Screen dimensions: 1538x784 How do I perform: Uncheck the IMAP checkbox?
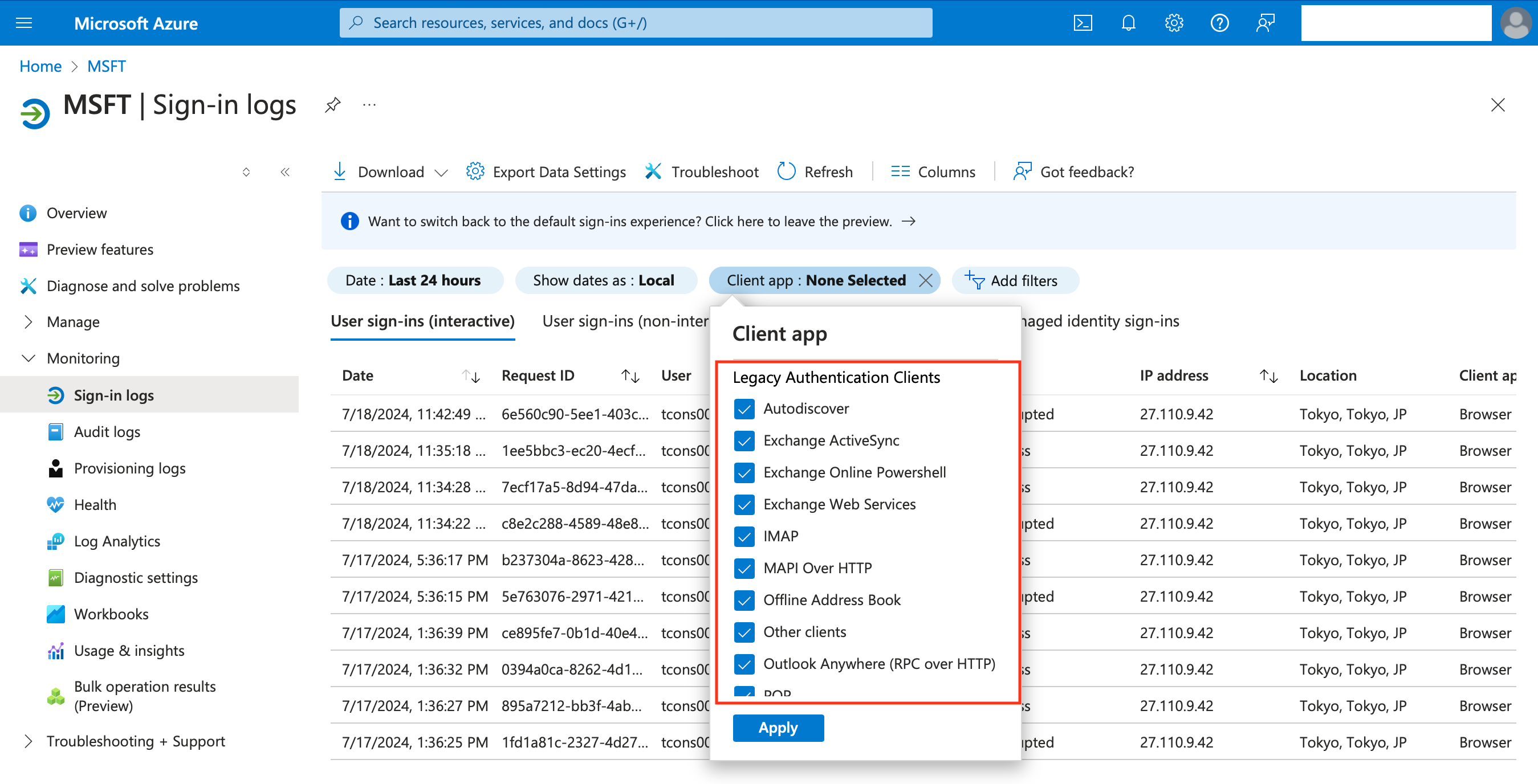click(744, 536)
